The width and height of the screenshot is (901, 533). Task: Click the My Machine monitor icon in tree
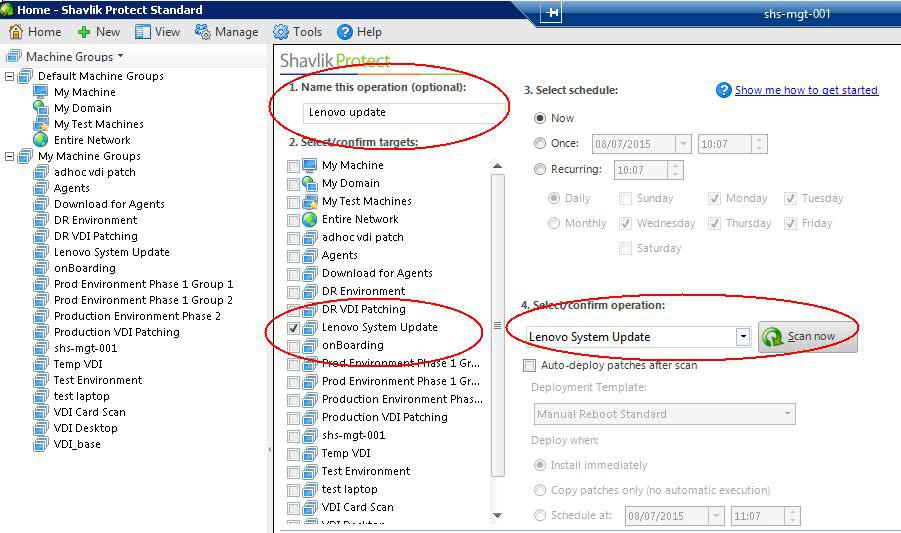41,92
